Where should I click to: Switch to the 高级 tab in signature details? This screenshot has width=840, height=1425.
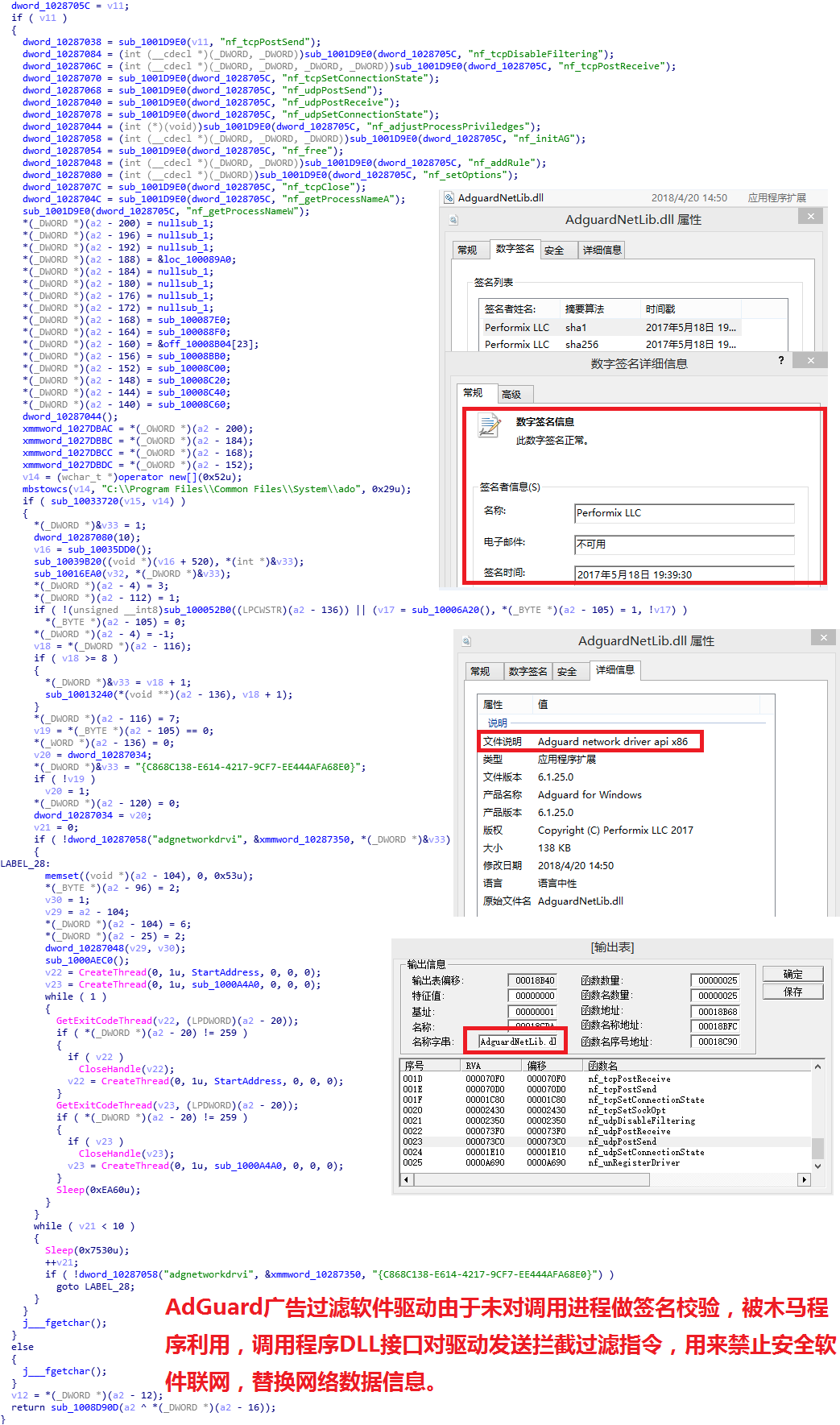(x=511, y=395)
